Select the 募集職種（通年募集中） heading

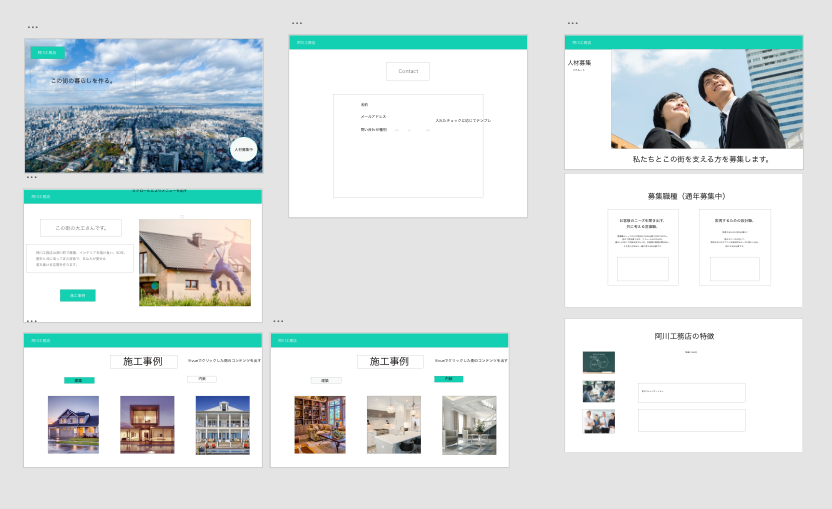[x=686, y=196]
